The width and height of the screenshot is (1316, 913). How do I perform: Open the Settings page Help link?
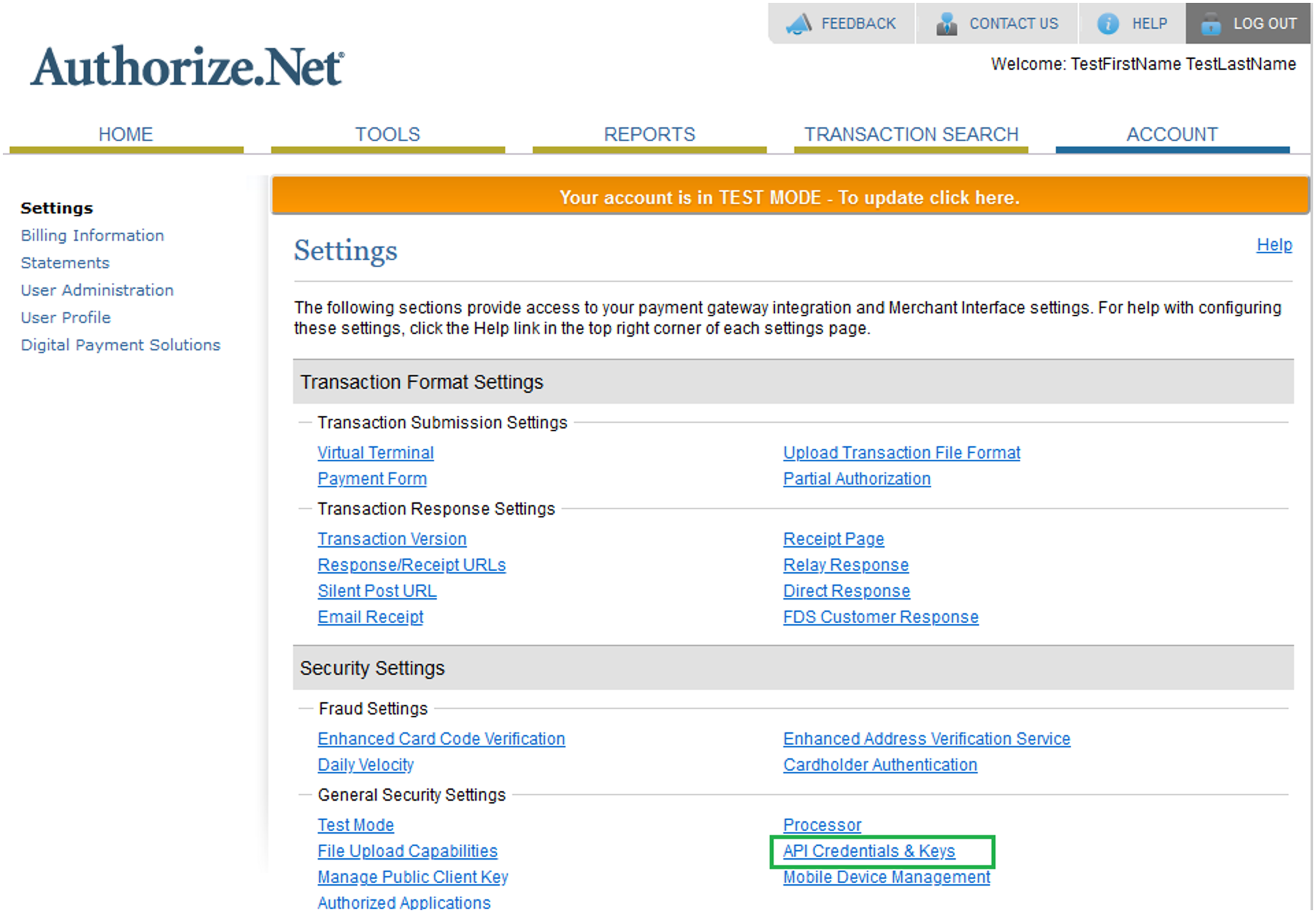point(1274,245)
